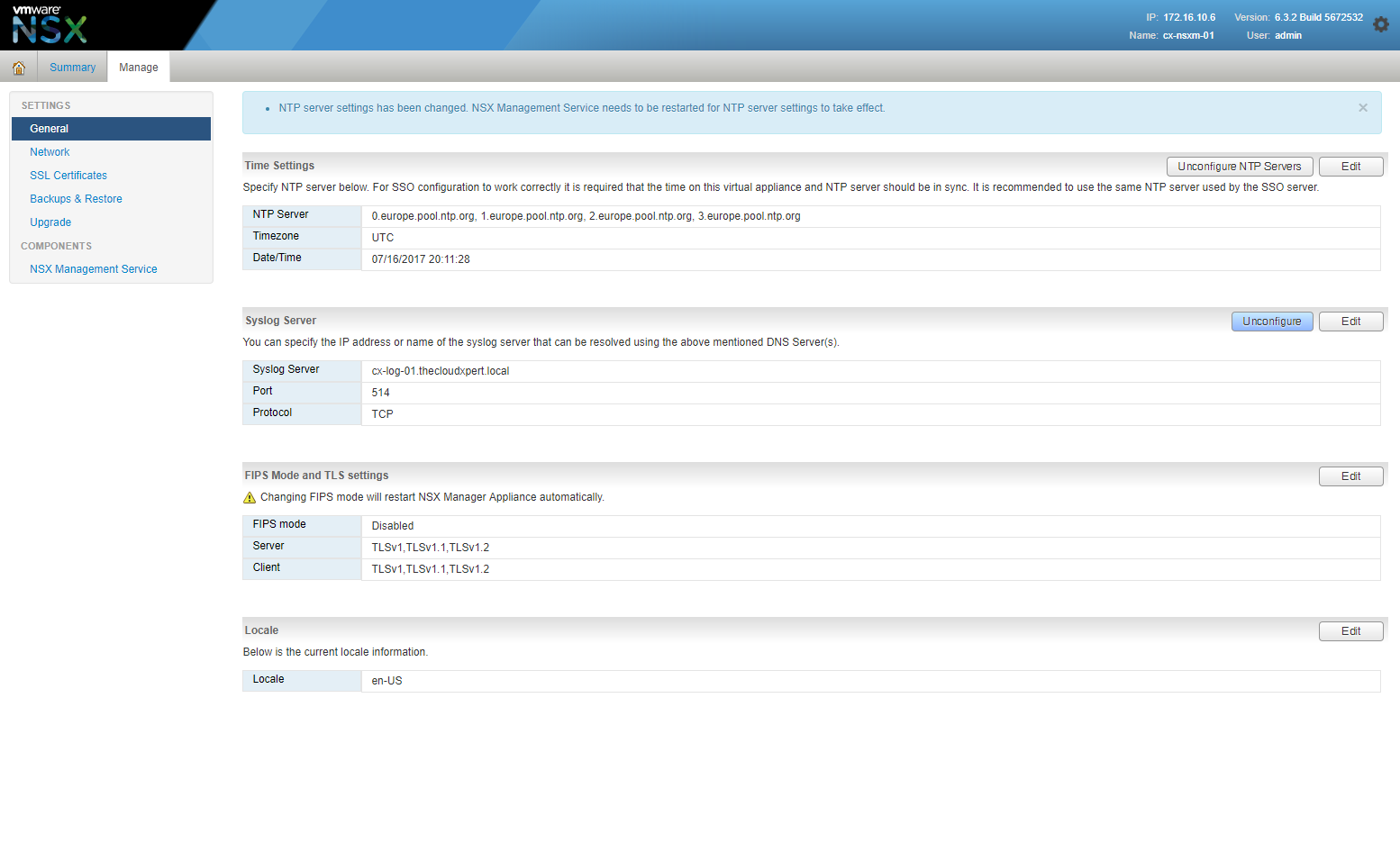Dismiss the NTP settings notification
1400x852 pixels.
pyautogui.click(x=1362, y=108)
